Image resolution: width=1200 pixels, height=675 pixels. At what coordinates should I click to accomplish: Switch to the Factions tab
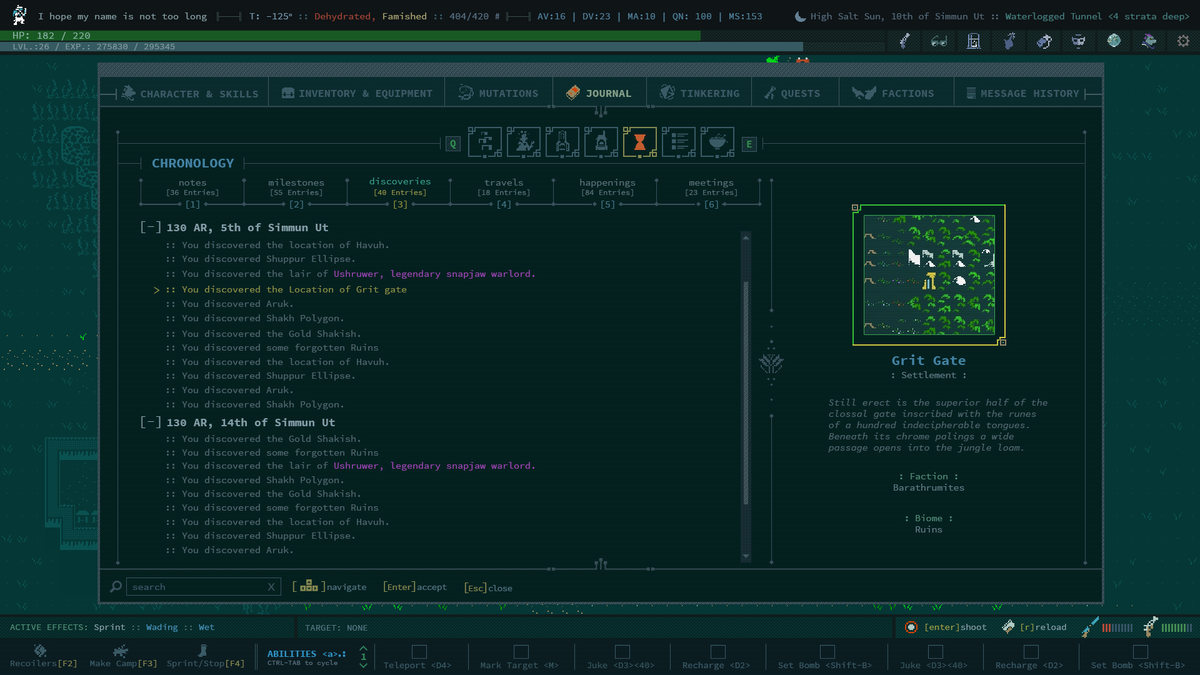click(896, 91)
